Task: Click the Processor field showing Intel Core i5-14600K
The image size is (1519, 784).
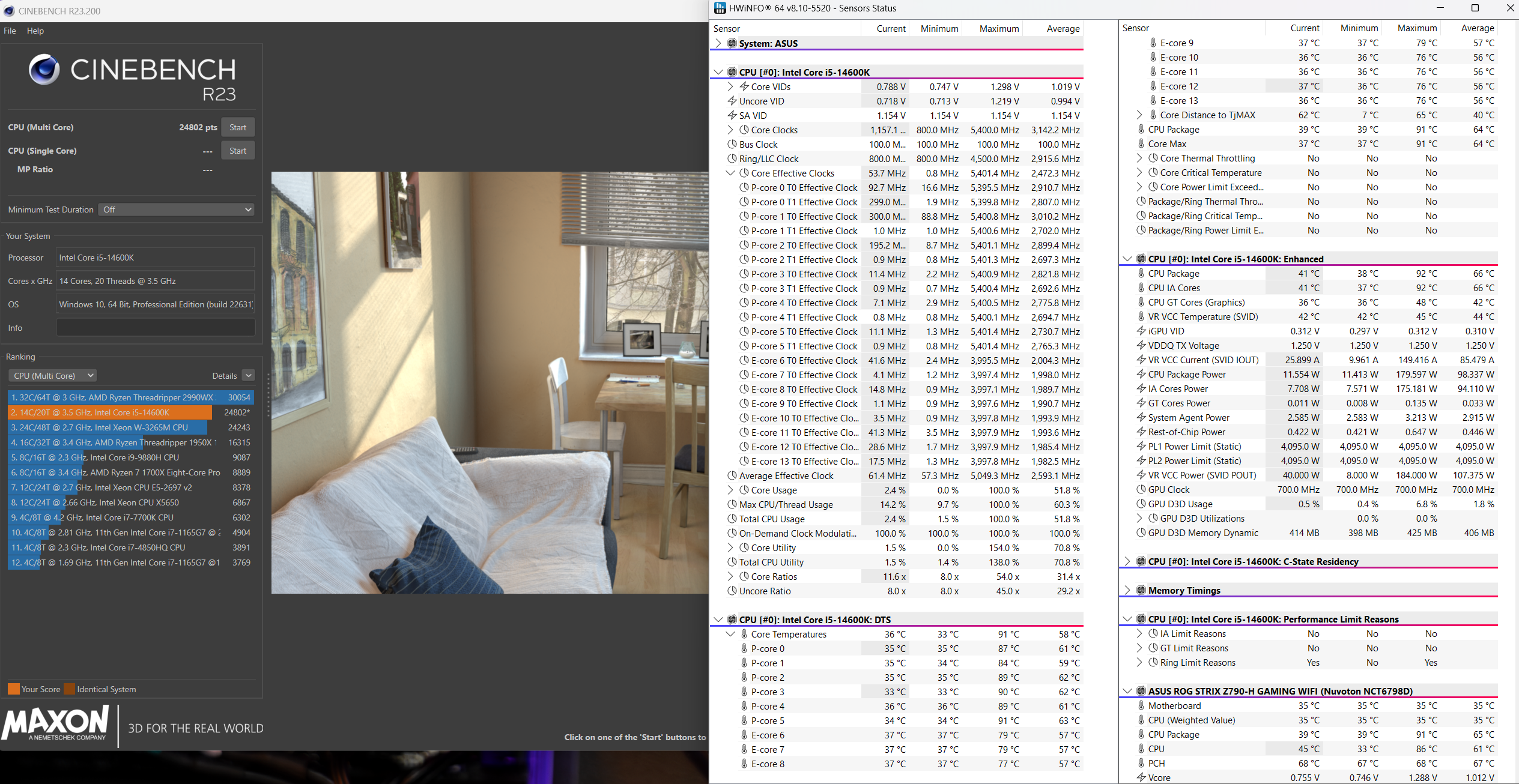Action: click(x=156, y=258)
